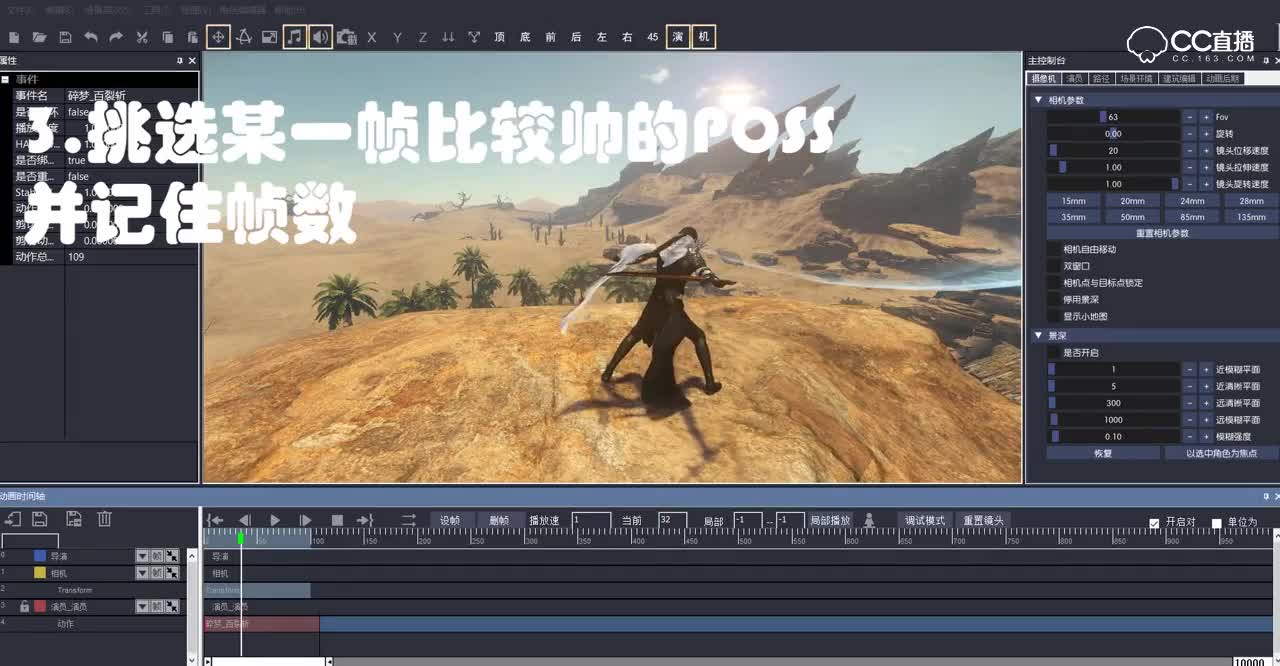The width and height of the screenshot is (1280, 666).
Task: Toggle sound with the speaker icon
Action: click(320, 37)
